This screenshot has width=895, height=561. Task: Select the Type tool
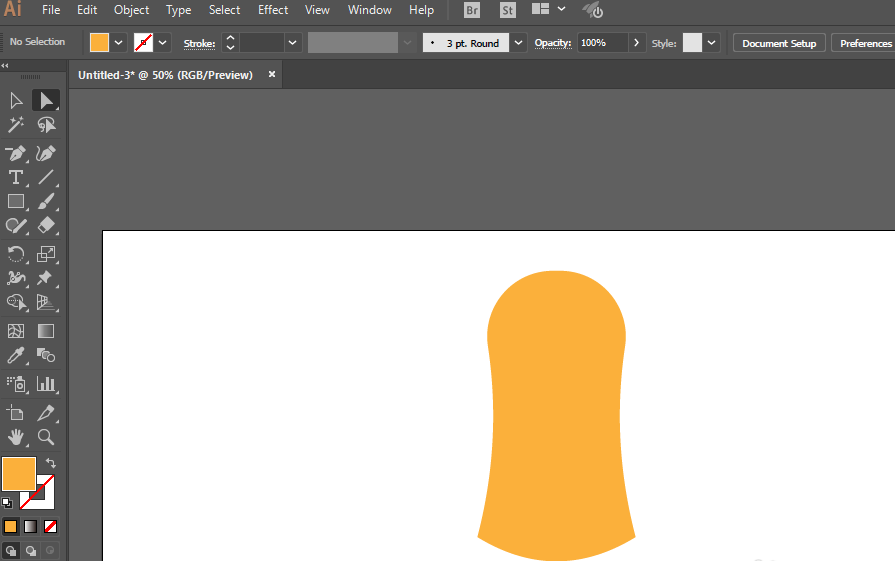[x=16, y=177]
